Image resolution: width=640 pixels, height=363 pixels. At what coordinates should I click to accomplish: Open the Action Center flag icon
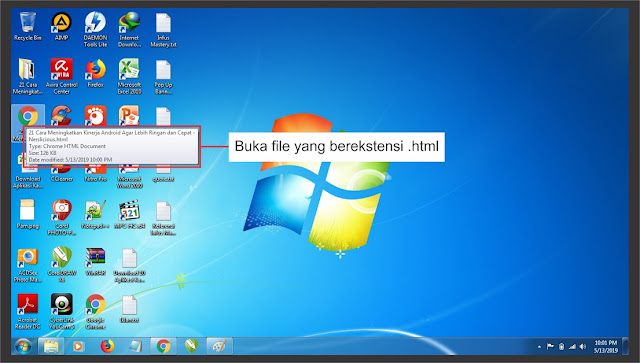pyautogui.click(x=550, y=347)
